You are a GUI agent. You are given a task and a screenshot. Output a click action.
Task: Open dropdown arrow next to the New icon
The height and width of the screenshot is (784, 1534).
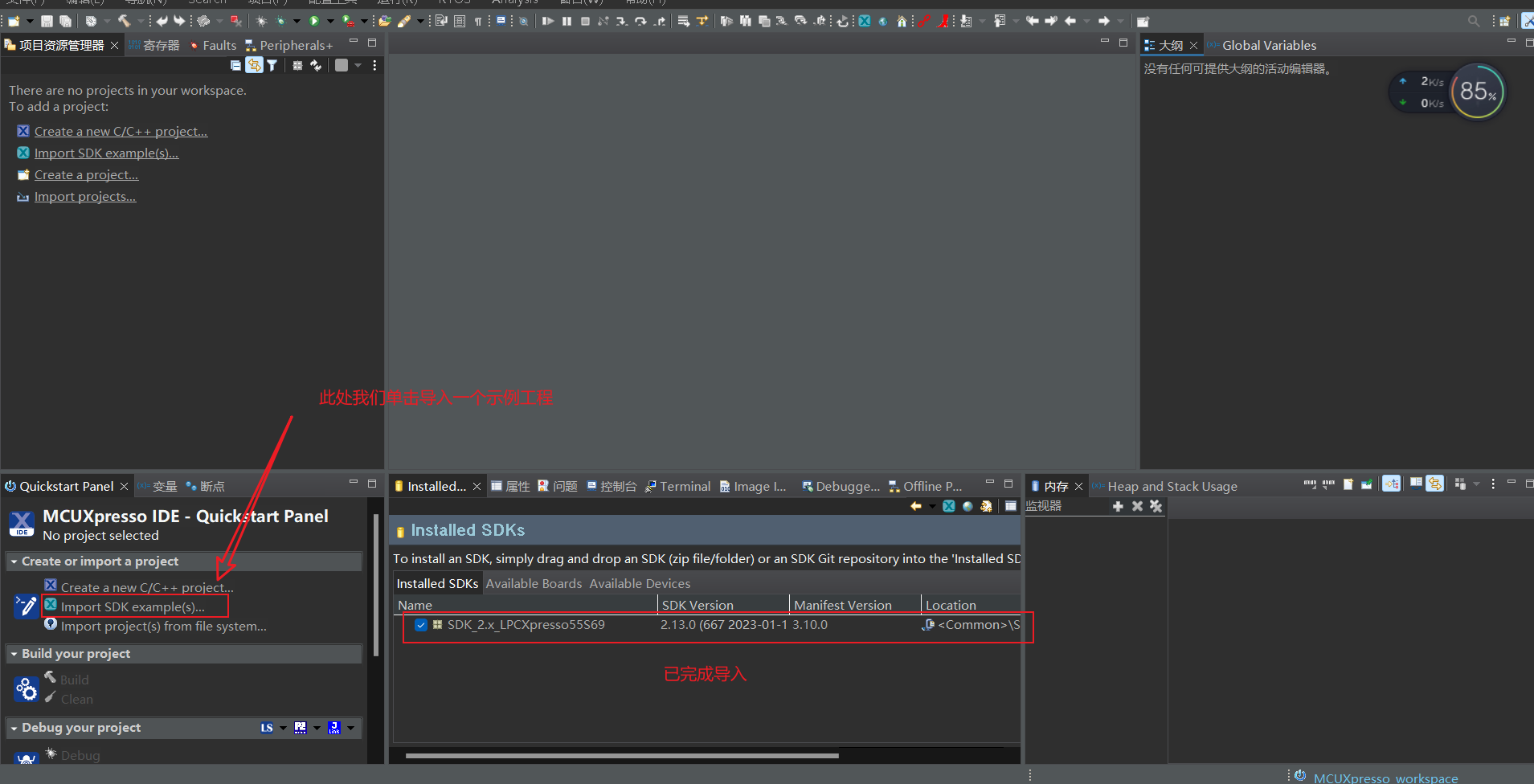(x=30, y=21)
